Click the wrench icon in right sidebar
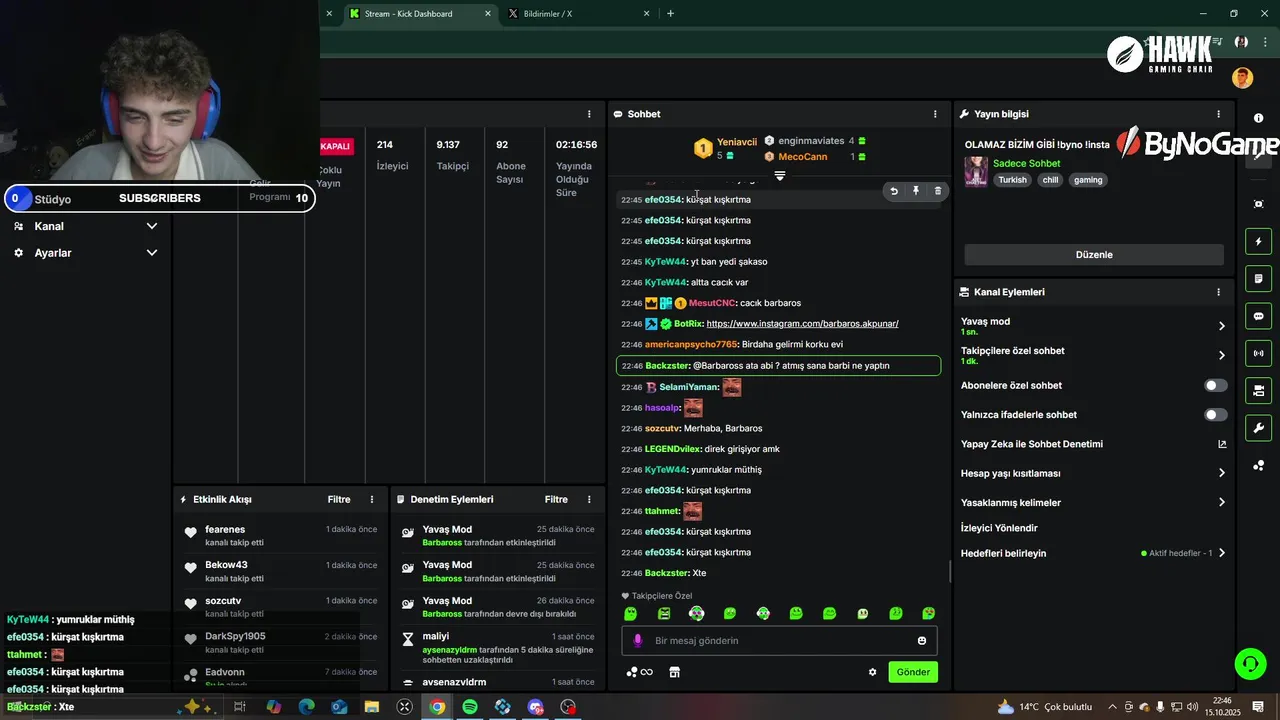The height and width of the screenshot is (720, 1280). tap(1259, 428)
